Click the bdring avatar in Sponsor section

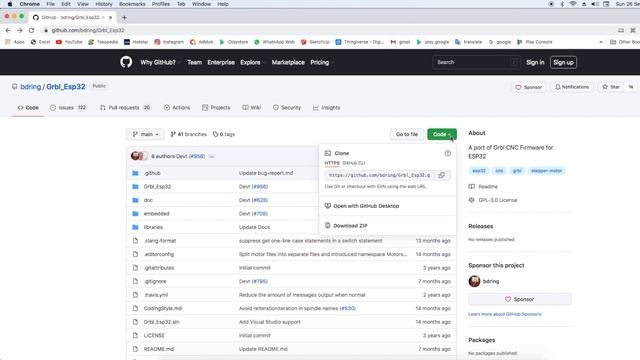click(474, 281)
